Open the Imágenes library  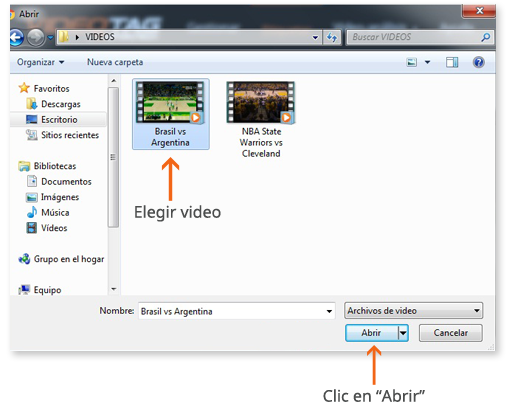pyautogui.click(x=60, y=197)
